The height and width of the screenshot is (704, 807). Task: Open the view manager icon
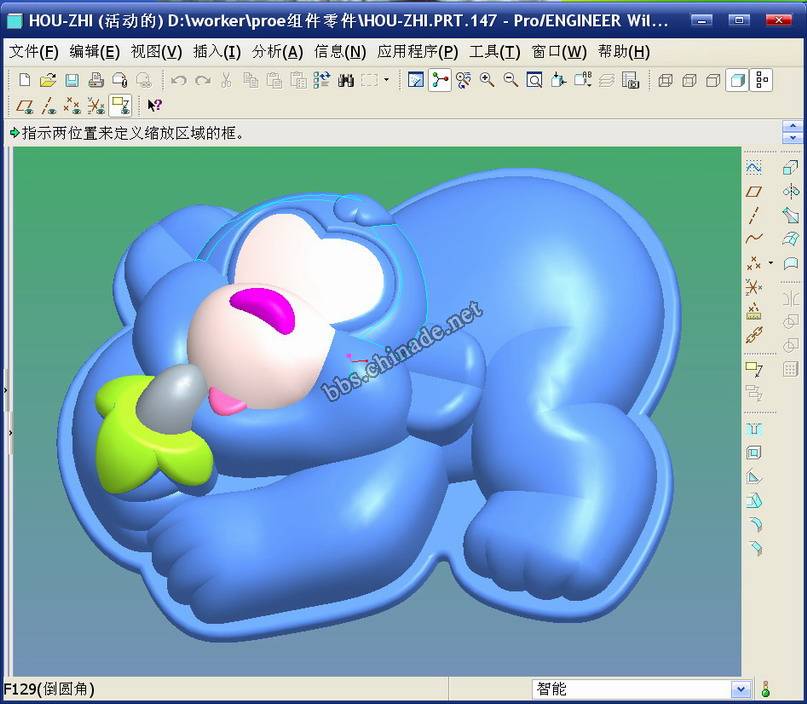630,80
